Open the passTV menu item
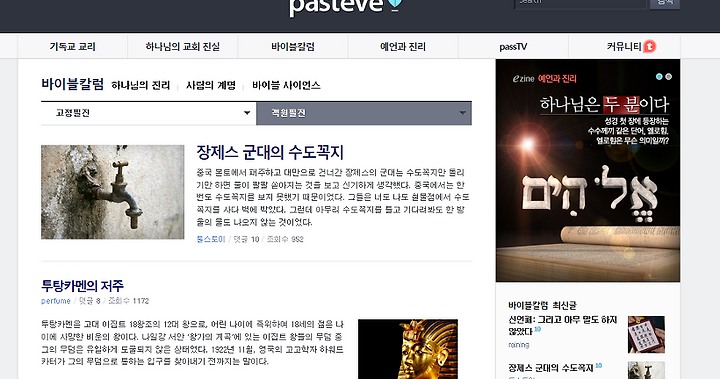720x379 pixels. 513,46
